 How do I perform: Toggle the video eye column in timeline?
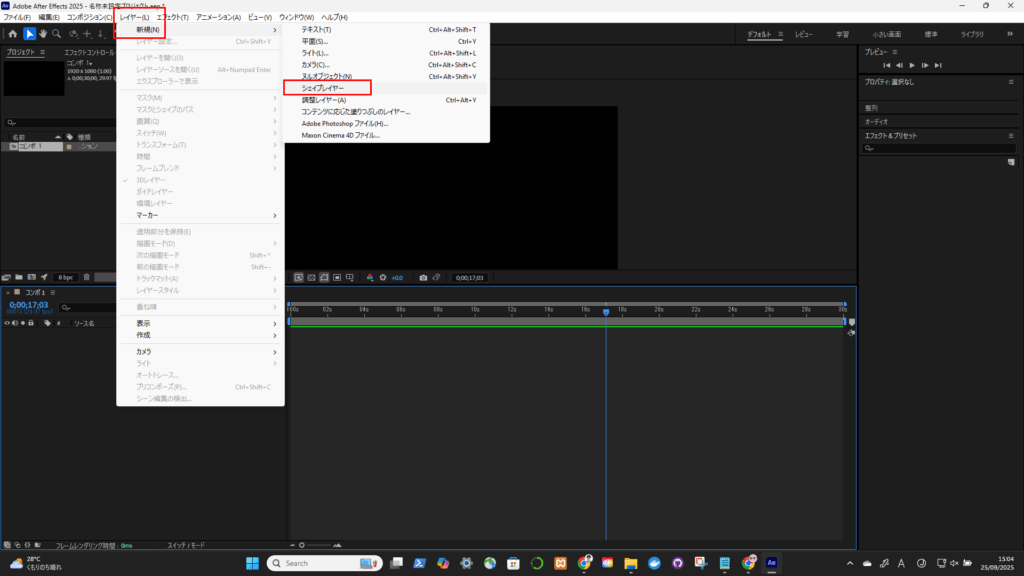coord(9,323)
